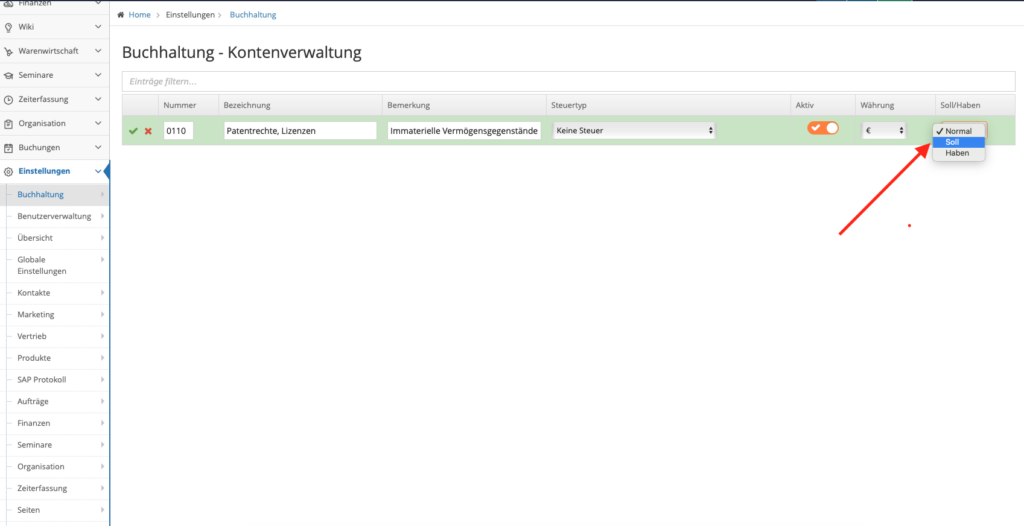Click the Wiki lightbulb icon

(8, 27)
